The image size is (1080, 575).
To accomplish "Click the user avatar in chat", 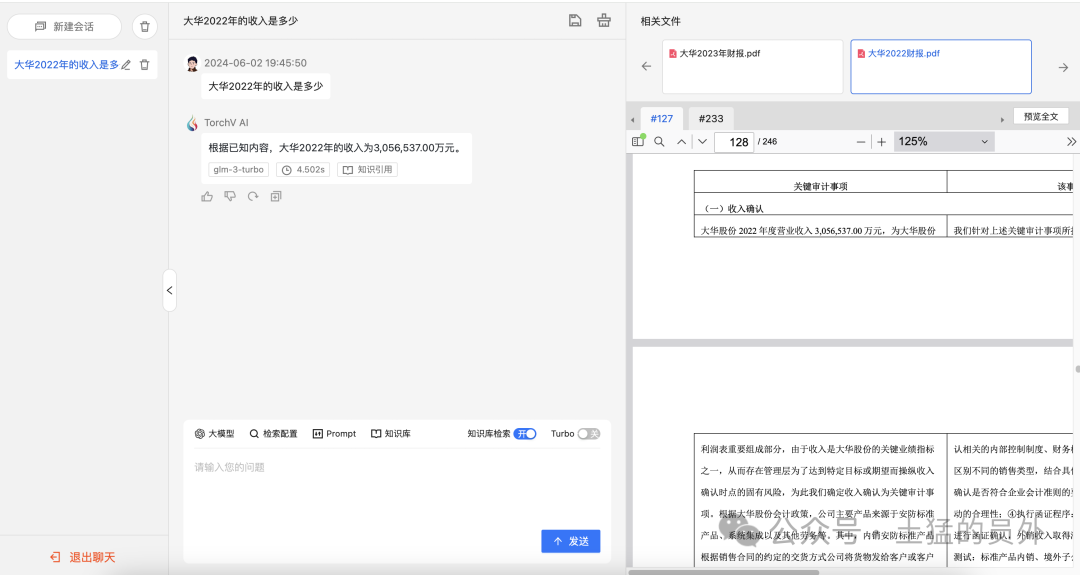I will coord(193,63).
